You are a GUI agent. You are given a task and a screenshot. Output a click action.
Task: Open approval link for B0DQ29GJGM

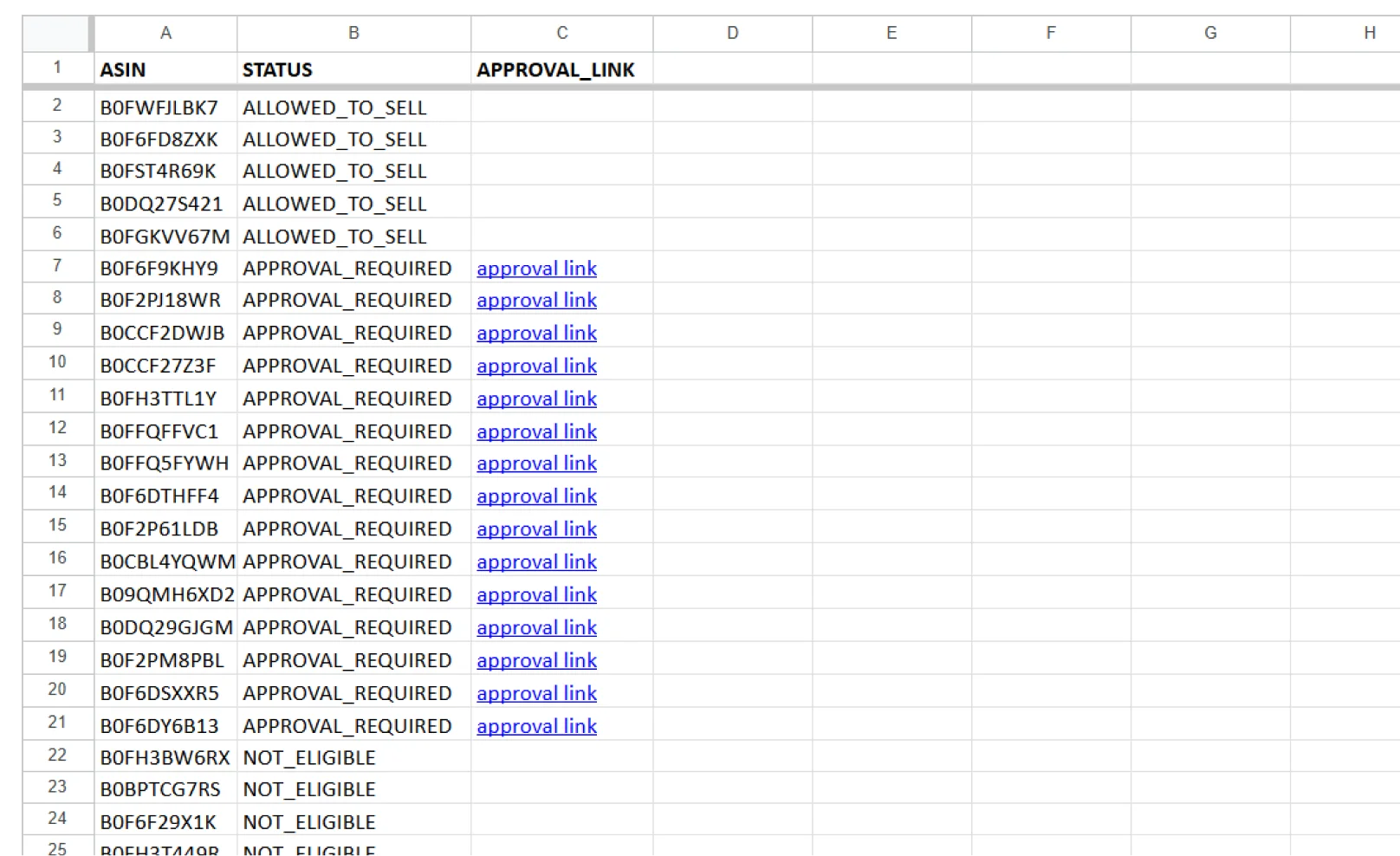(536, 628)
